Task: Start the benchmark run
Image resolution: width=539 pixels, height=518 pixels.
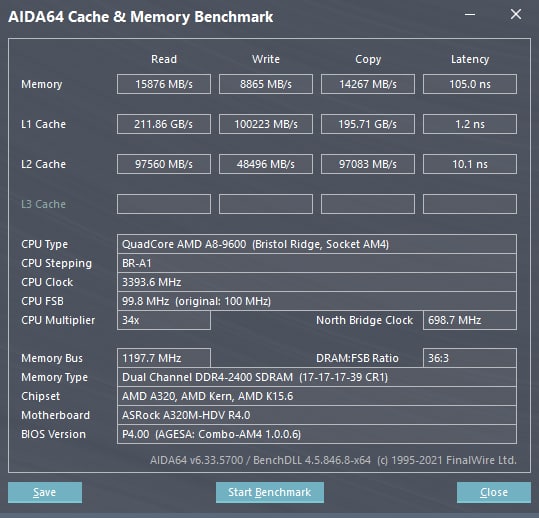Action: click(x=270, y=492)
